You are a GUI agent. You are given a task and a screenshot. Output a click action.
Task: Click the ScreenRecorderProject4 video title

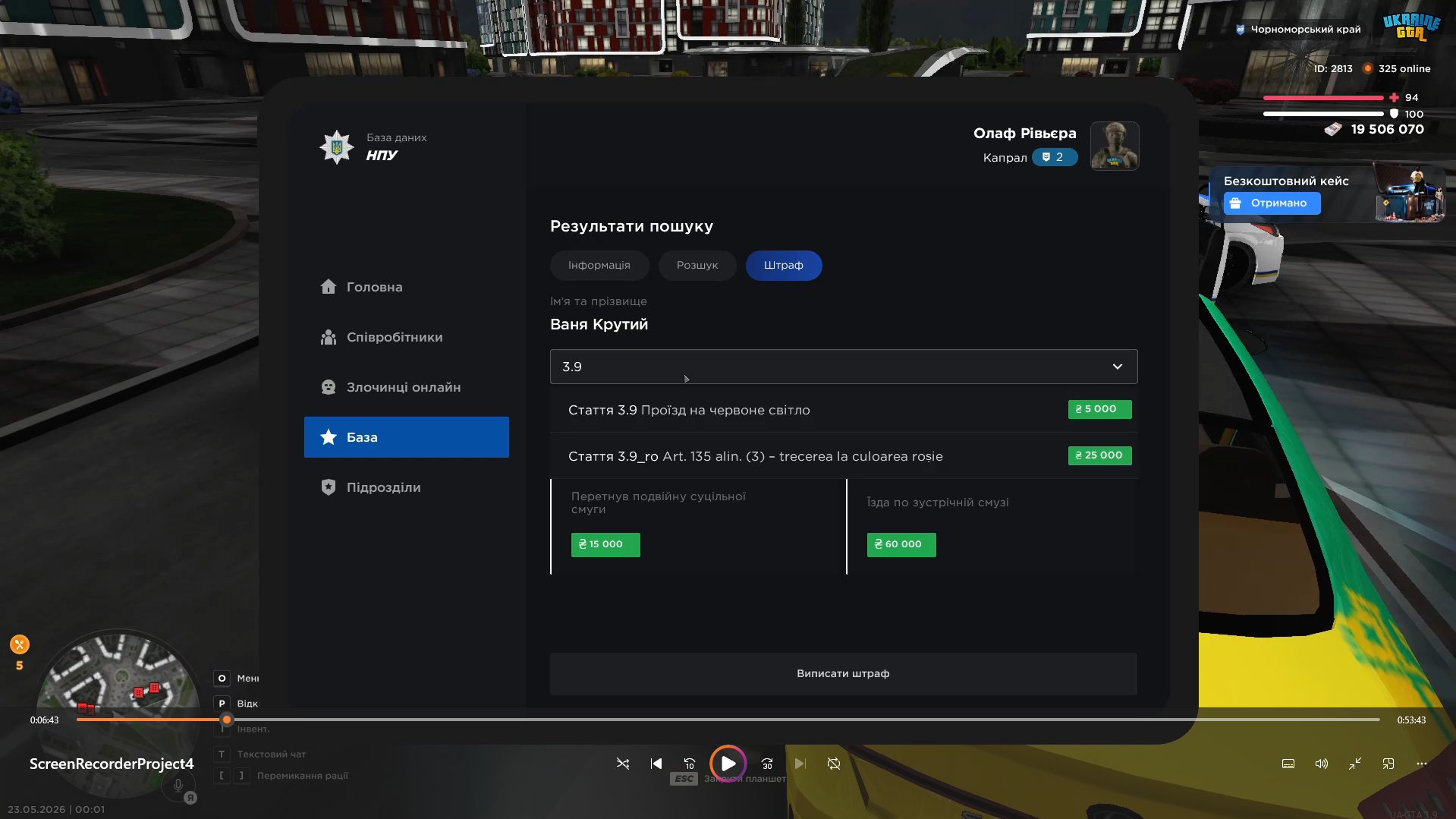click(112, 764)
